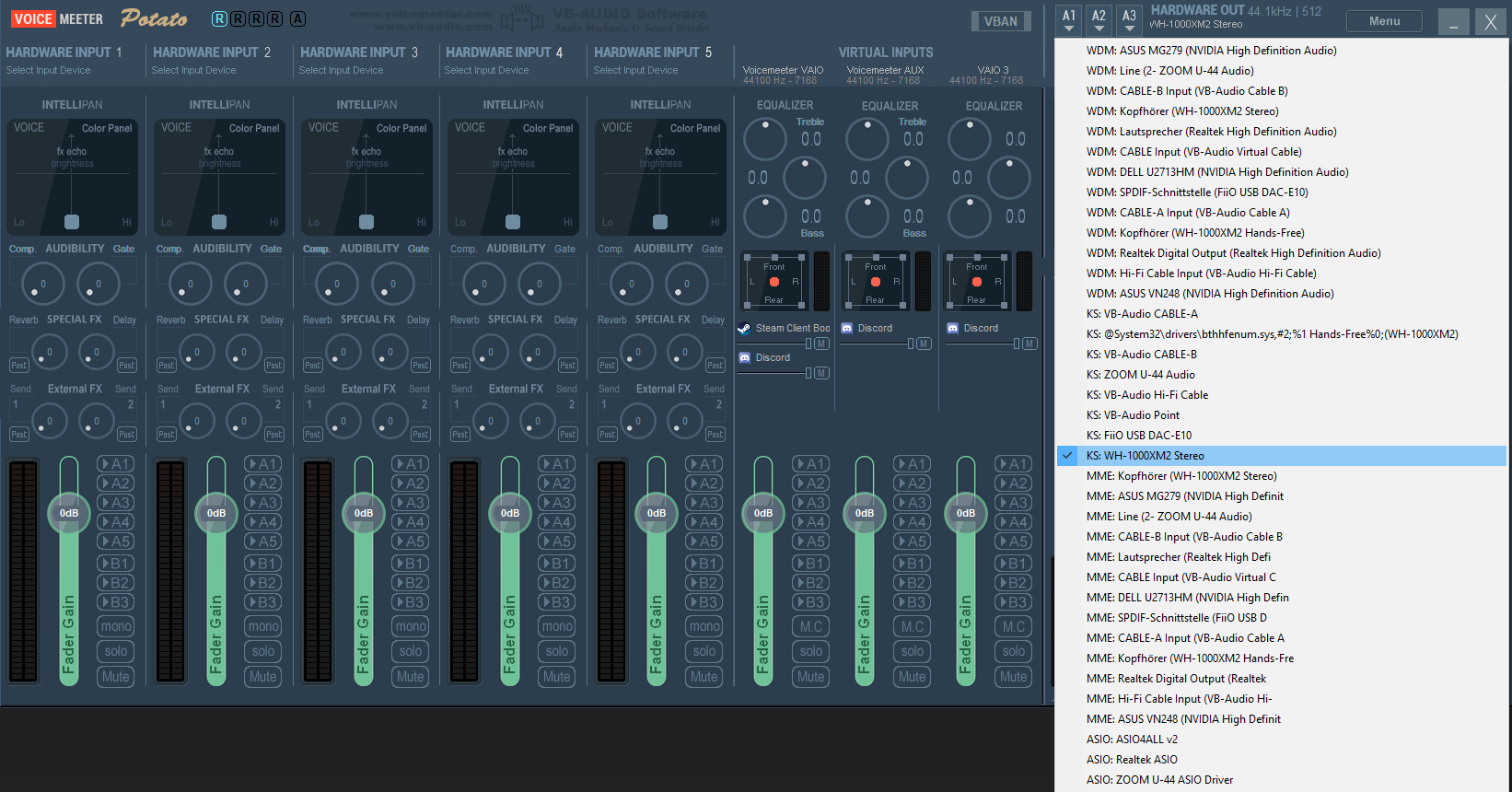Viewport: 1512px width, 792px height.
Task: Click Bass knob of Voicemeeter AUX equalizer
Action: tap(866, 216)
